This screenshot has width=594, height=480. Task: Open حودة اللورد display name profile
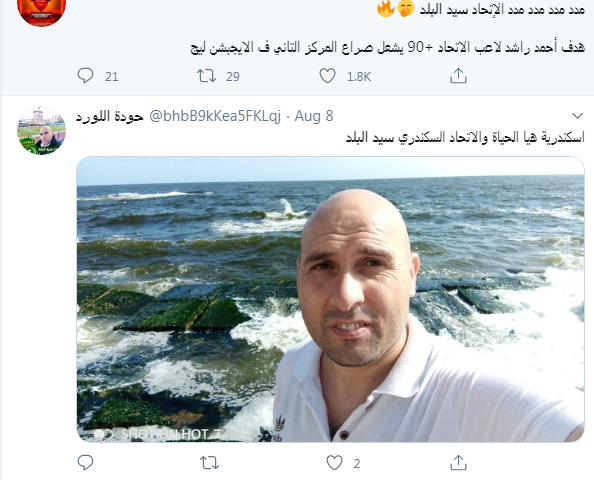coord(109,116)
